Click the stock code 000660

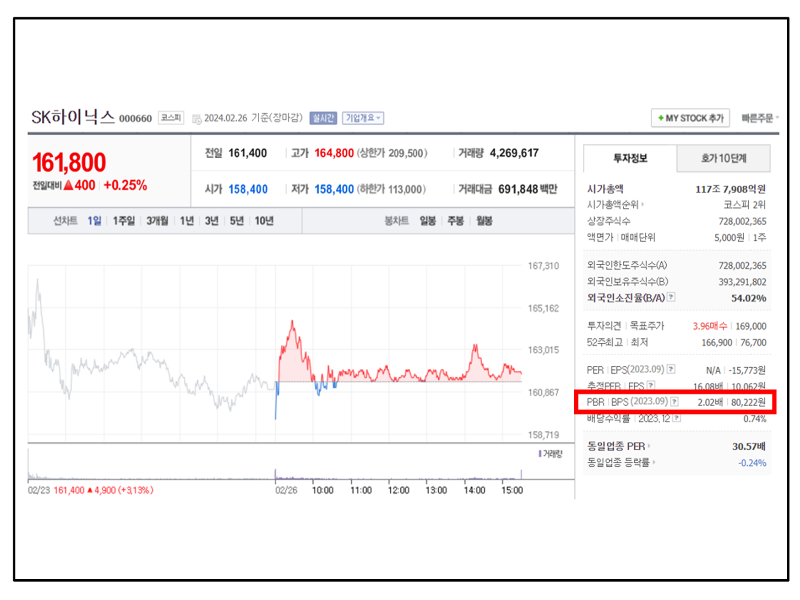point(135,119)
